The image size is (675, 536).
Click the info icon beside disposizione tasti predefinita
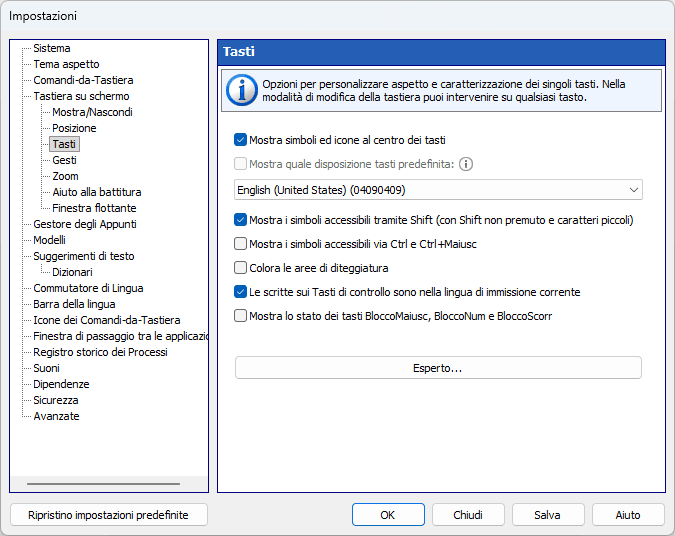click(466, 164)
